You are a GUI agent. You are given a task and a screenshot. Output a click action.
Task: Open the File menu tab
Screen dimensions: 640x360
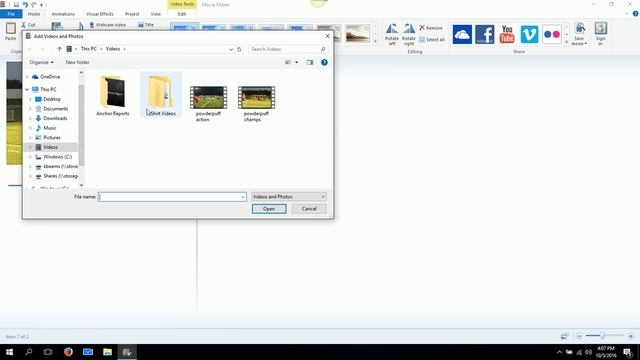tap(11, 14)
